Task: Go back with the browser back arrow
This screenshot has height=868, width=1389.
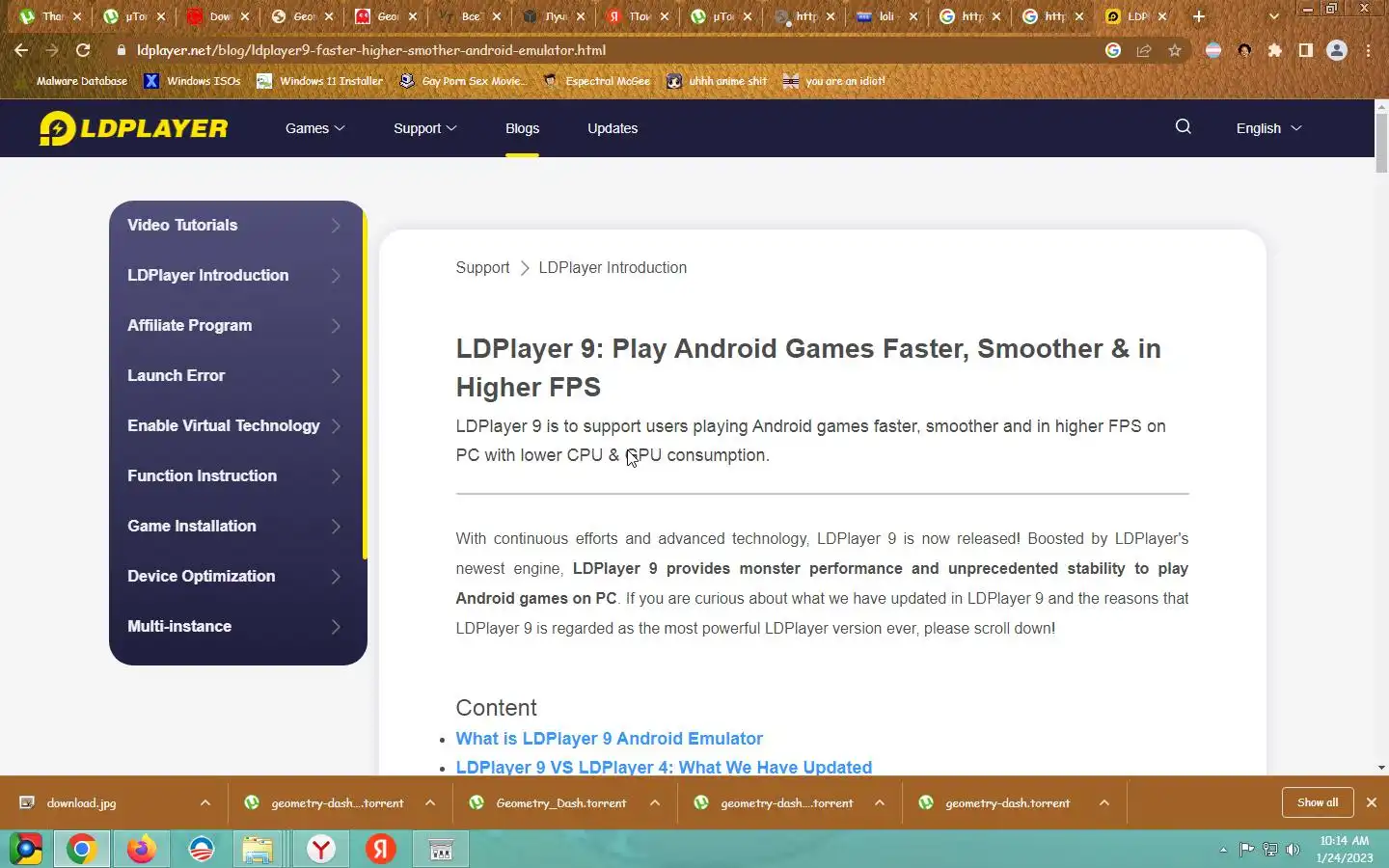Action: [x=21, y=50]
